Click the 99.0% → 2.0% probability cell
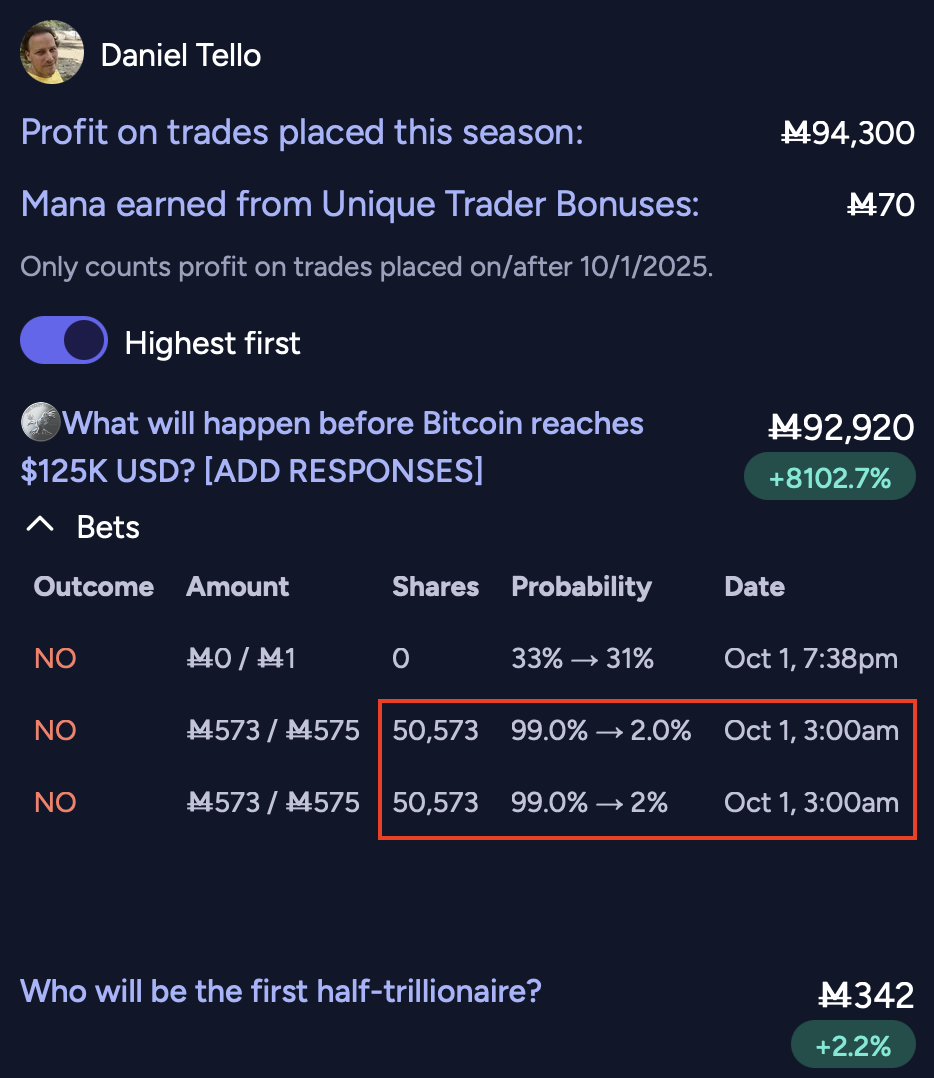 point(601,731)
